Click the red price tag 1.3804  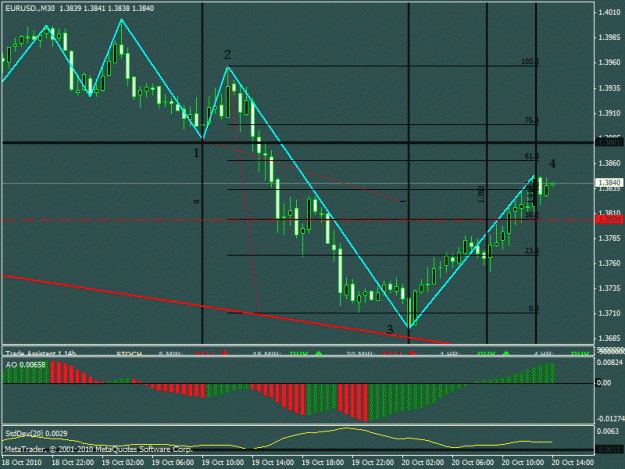point(609,220)
